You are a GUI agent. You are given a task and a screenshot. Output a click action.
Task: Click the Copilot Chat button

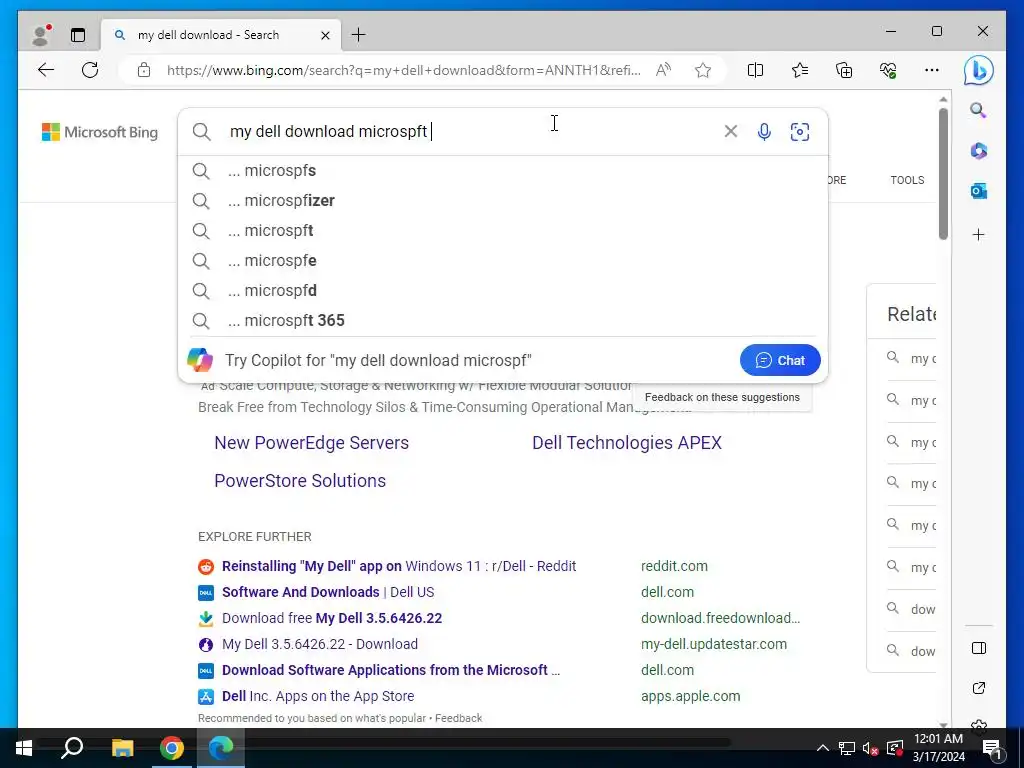tap(780, 360)
